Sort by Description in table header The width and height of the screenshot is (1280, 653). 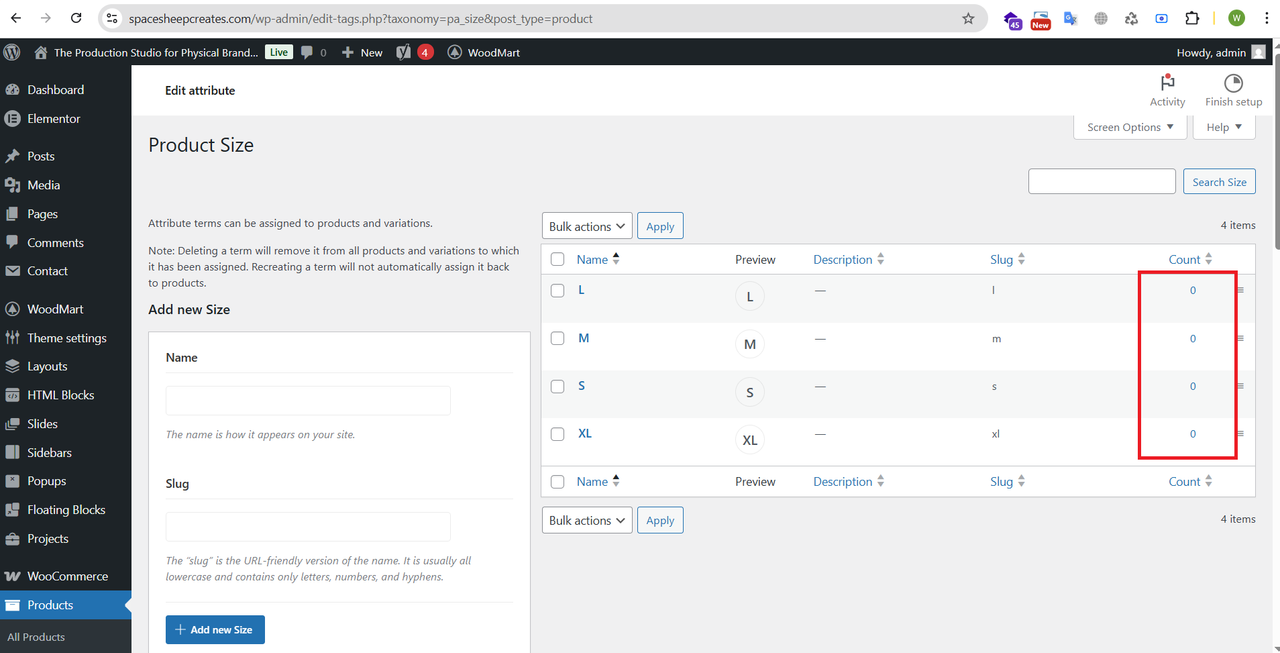click(848, 259)
